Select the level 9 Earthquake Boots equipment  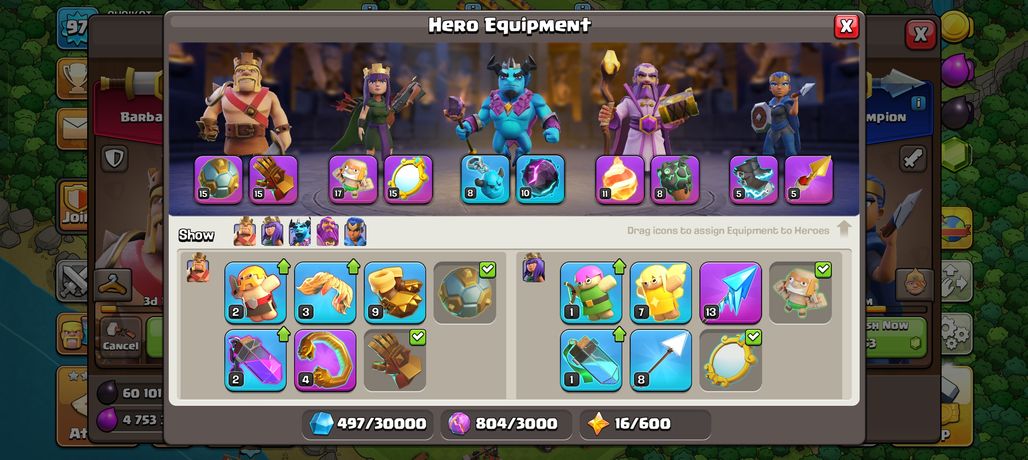tap(395, 292)
